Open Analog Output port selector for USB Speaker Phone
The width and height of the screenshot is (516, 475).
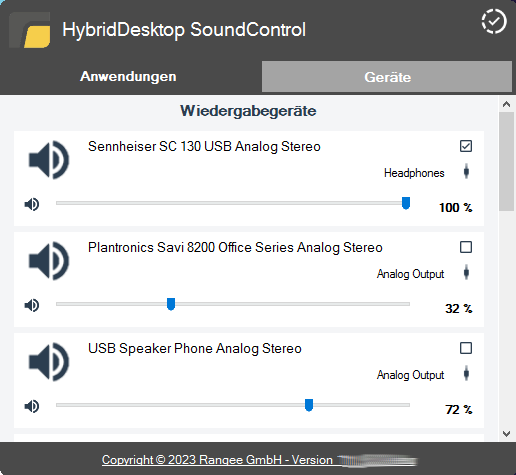(x=466, y=373)
